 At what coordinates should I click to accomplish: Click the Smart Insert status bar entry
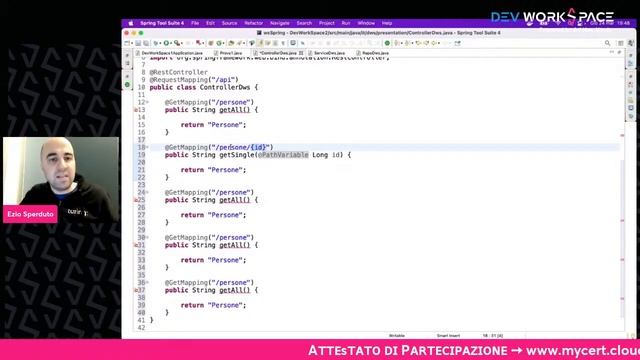coord(448,336)
